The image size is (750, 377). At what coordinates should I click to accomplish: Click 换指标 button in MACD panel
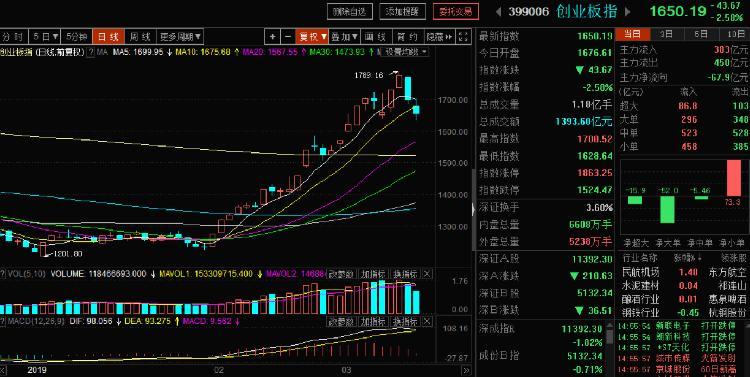tap(405, 321)
